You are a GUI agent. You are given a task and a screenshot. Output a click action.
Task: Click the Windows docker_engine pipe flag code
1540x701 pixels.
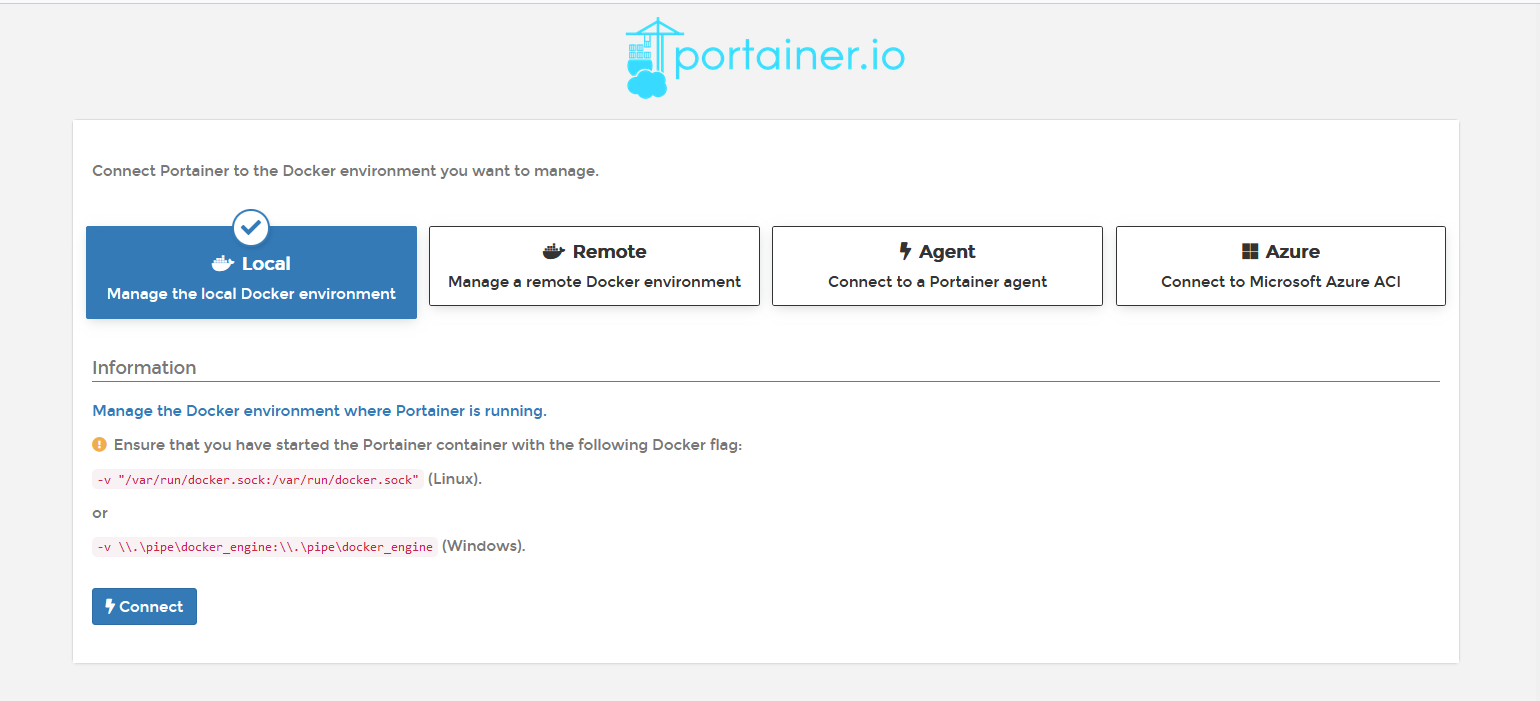pos(265,547)
